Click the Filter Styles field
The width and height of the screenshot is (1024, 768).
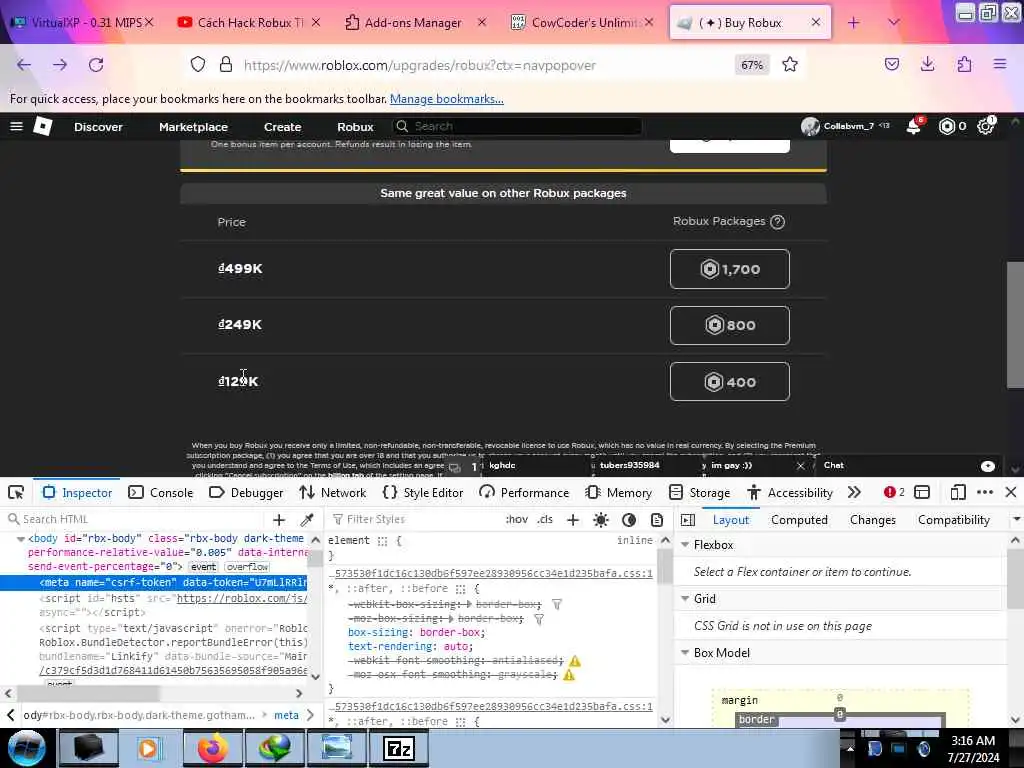pyautogui.click(x=415, y=520)
